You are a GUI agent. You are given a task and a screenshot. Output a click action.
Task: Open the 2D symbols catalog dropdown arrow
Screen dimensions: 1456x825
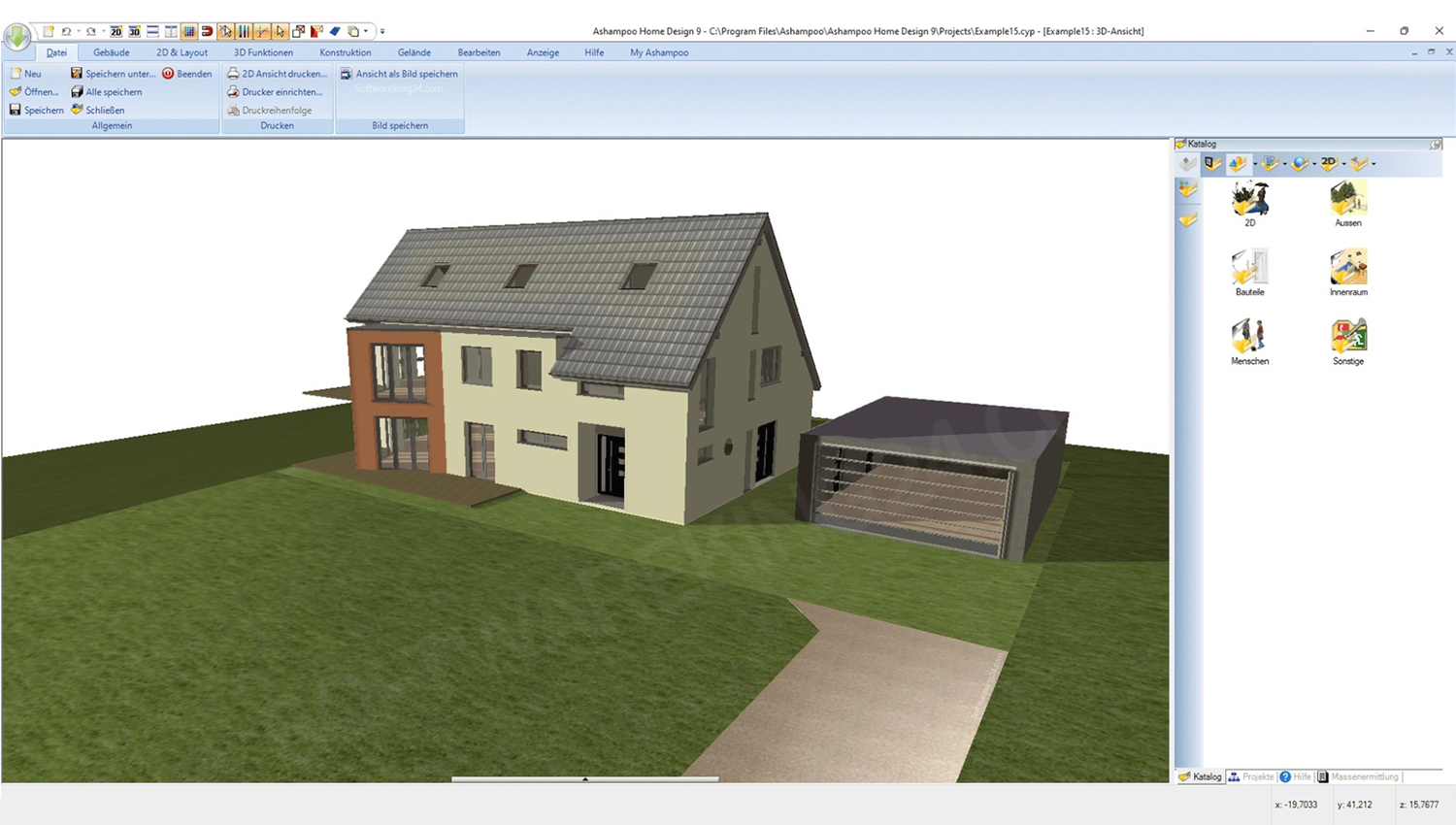point(1344,164)
